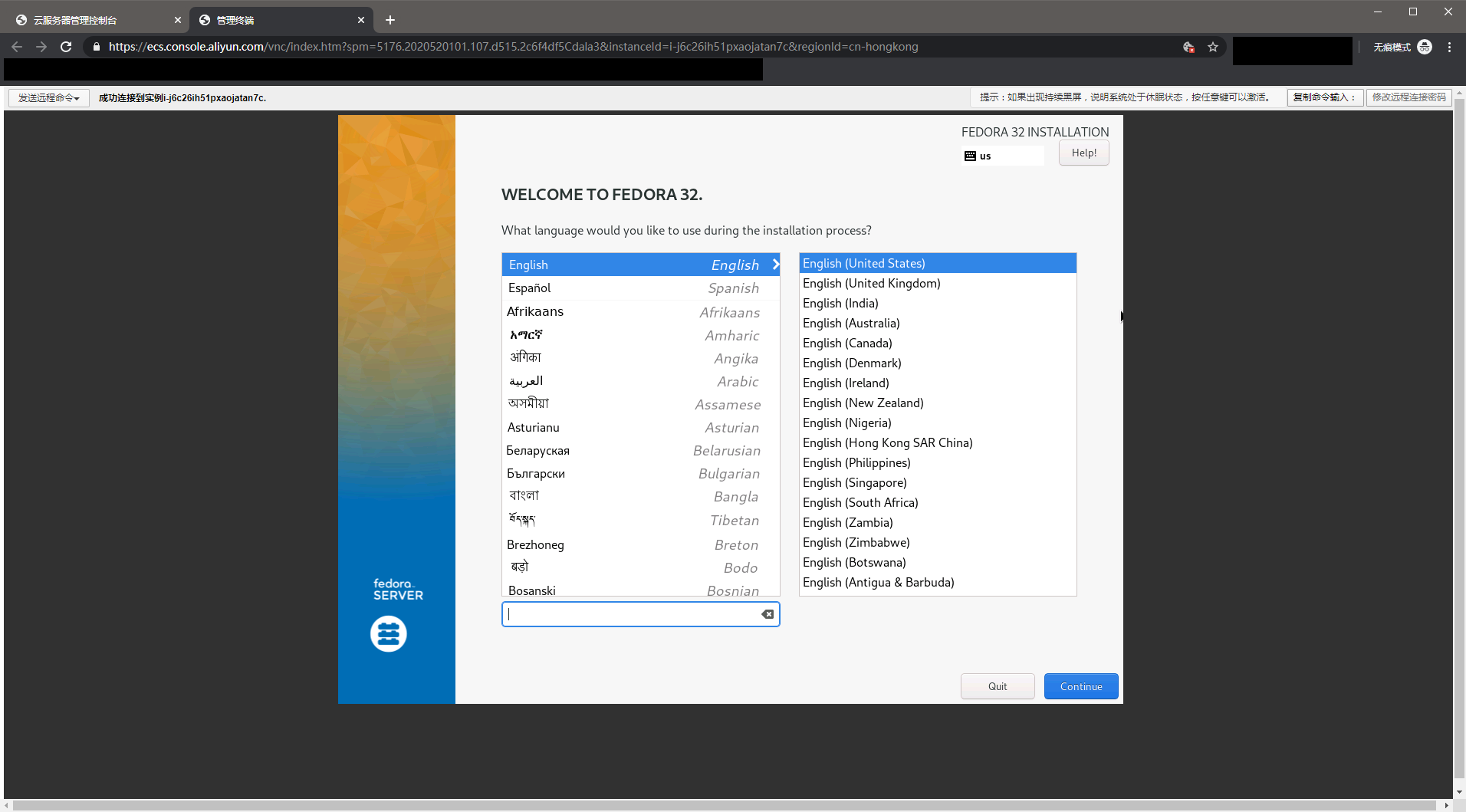The width and height of the screenshot is (1466, 812).
Task: Open the Chrome three-dot menu
Action: pos(1449,47)
